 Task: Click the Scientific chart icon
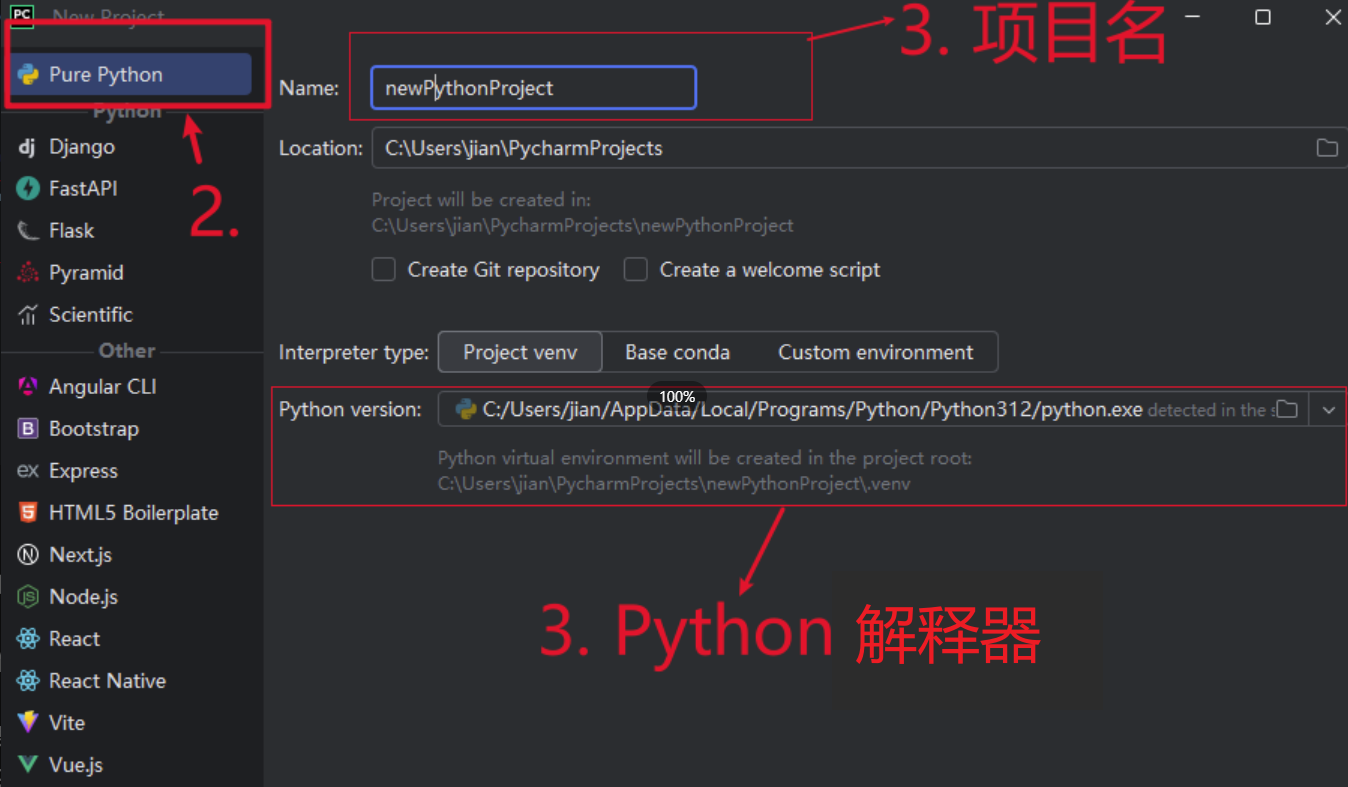tap(28, 315)
